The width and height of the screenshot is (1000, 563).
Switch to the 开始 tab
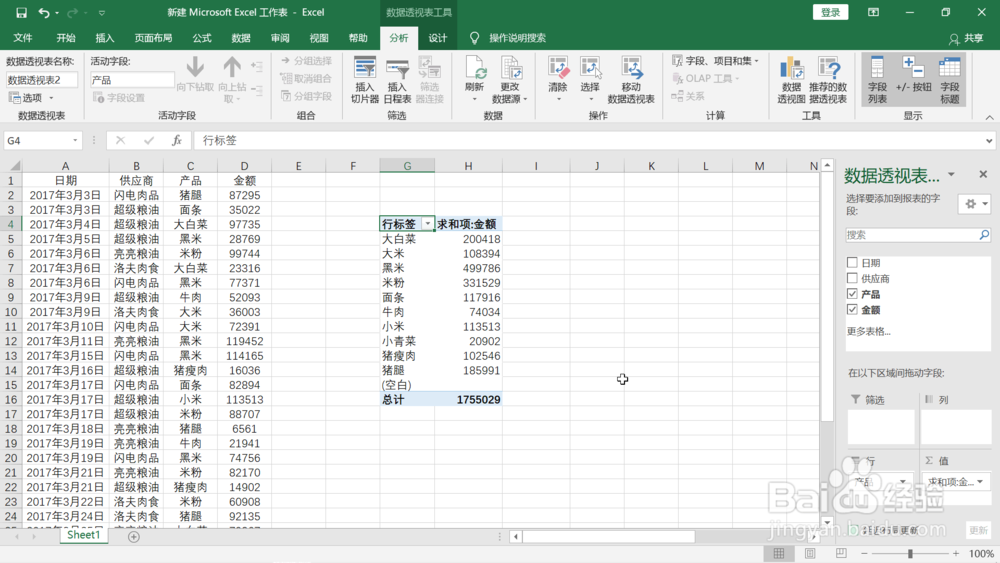(66, 38)
